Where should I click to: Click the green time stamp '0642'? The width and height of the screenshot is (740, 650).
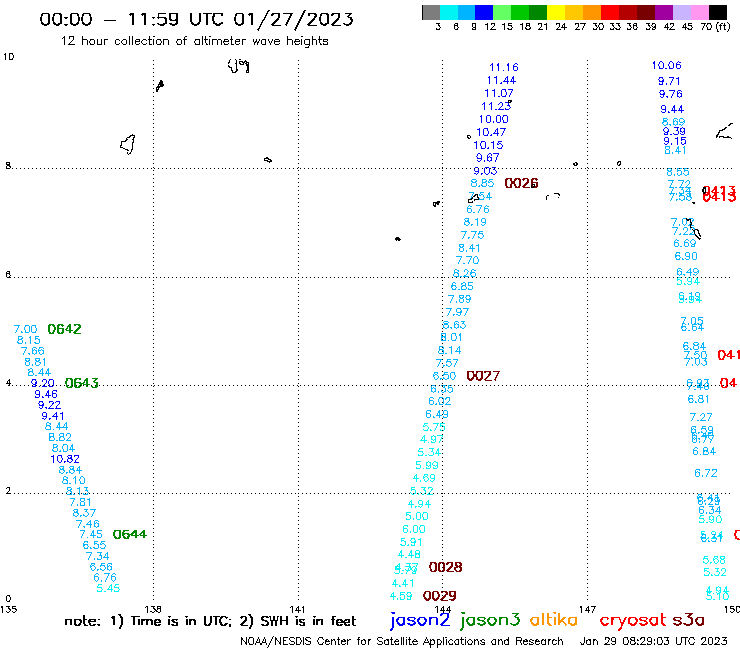(x=65, y=329)
